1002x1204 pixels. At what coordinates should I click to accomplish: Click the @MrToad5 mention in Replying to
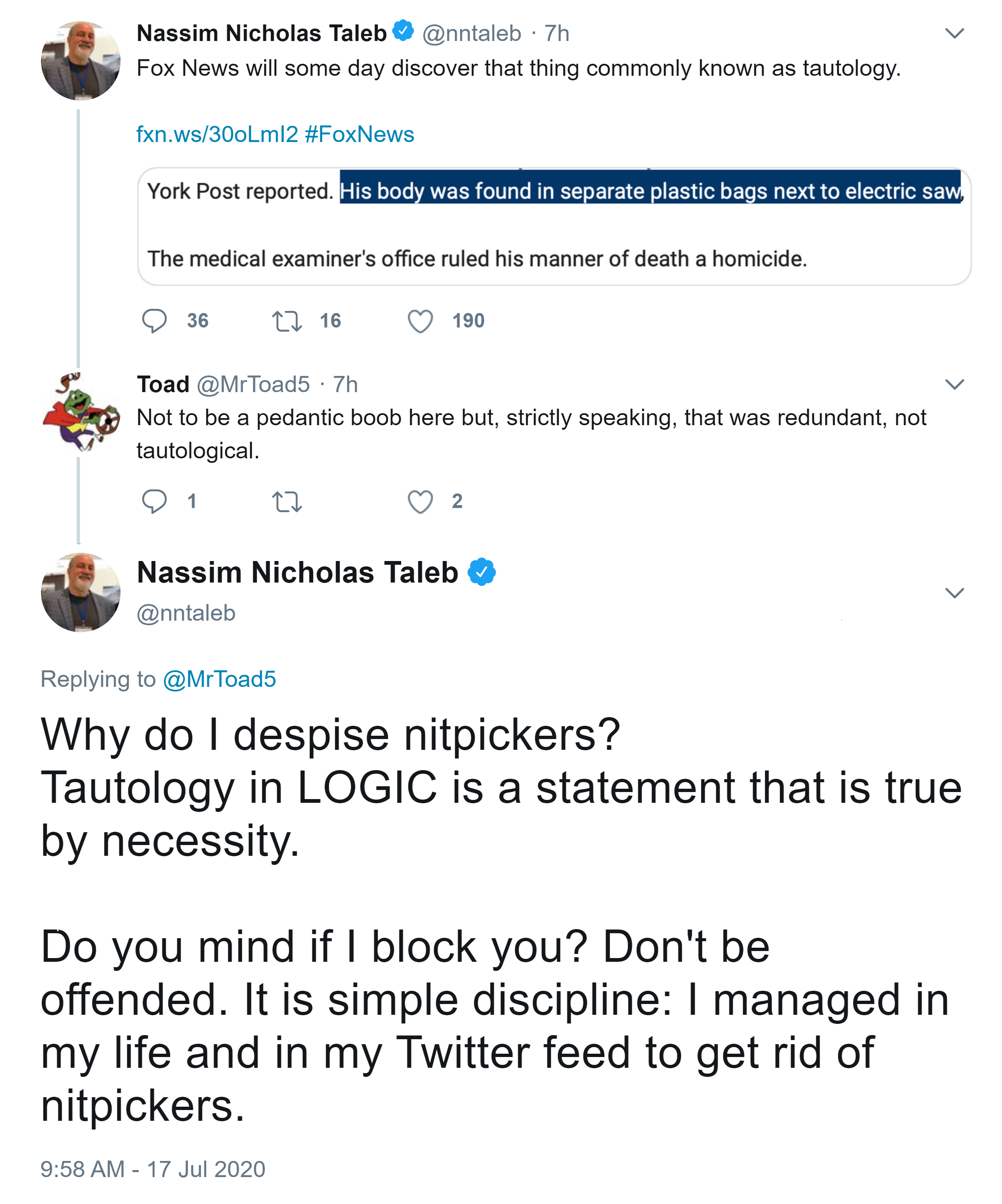click(220, 679)
